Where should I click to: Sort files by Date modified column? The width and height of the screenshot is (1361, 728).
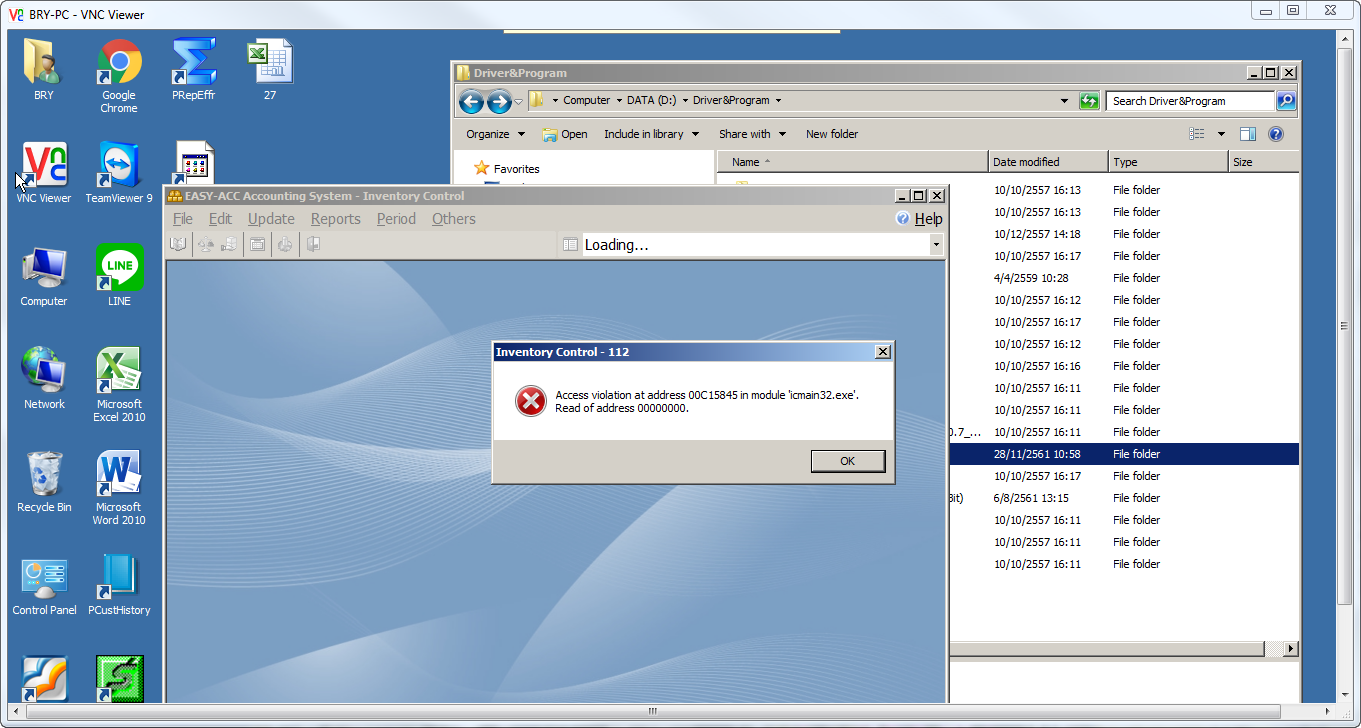[1047, 162]
